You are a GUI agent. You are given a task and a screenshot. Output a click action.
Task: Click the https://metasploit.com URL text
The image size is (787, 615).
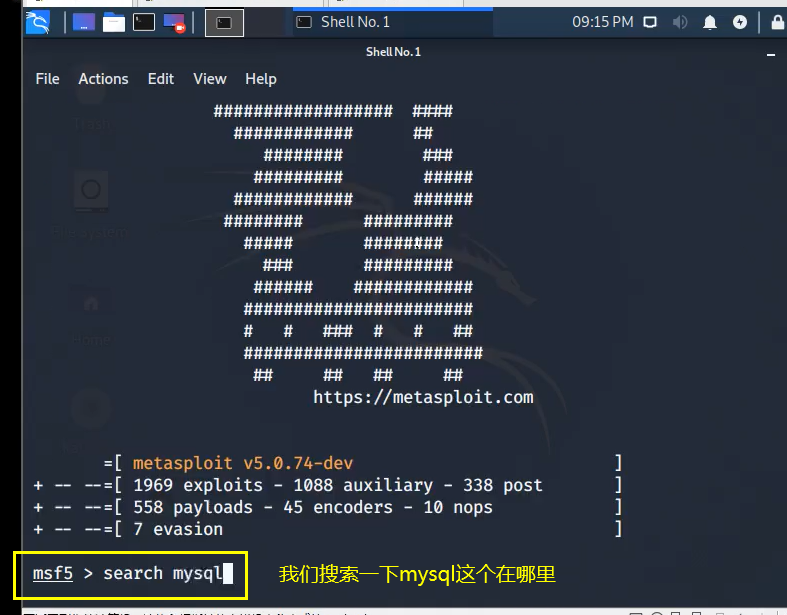click(x=423, y=397)
